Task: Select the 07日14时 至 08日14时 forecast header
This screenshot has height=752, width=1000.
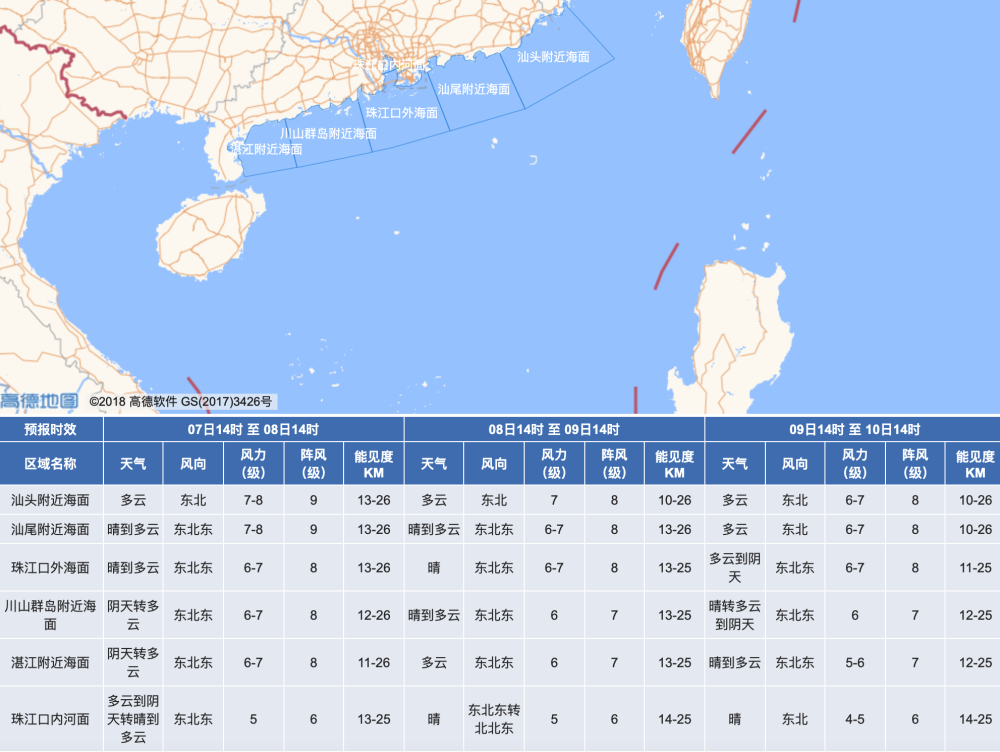Action: pos(254,430)
